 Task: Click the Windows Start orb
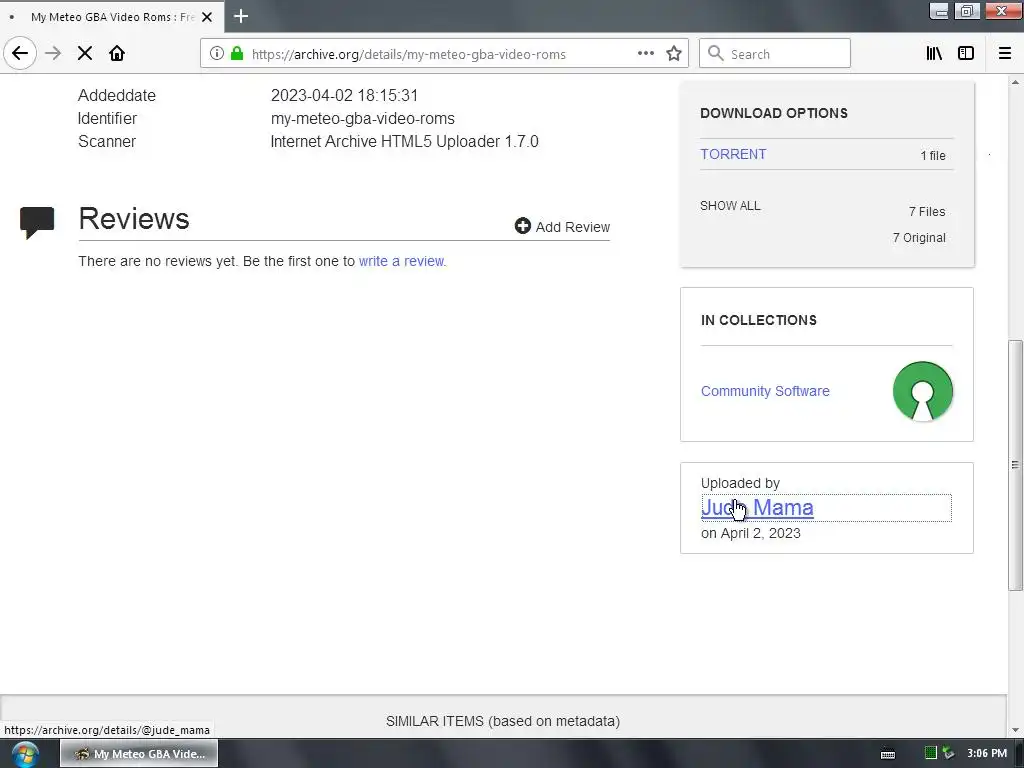(x=25, y=754)
